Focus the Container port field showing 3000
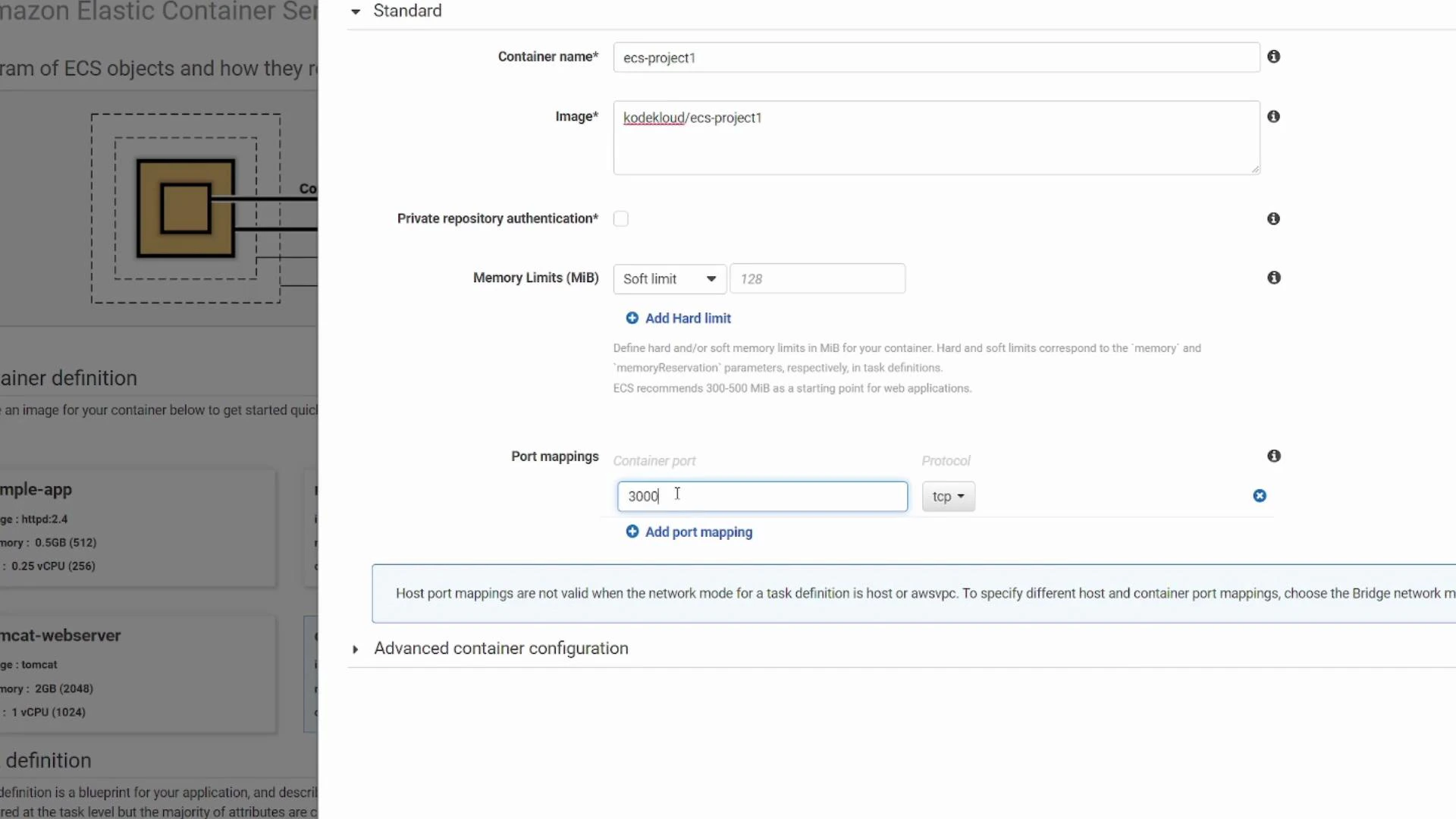This screenshot has height=819, width=1456. coord(762,496)
